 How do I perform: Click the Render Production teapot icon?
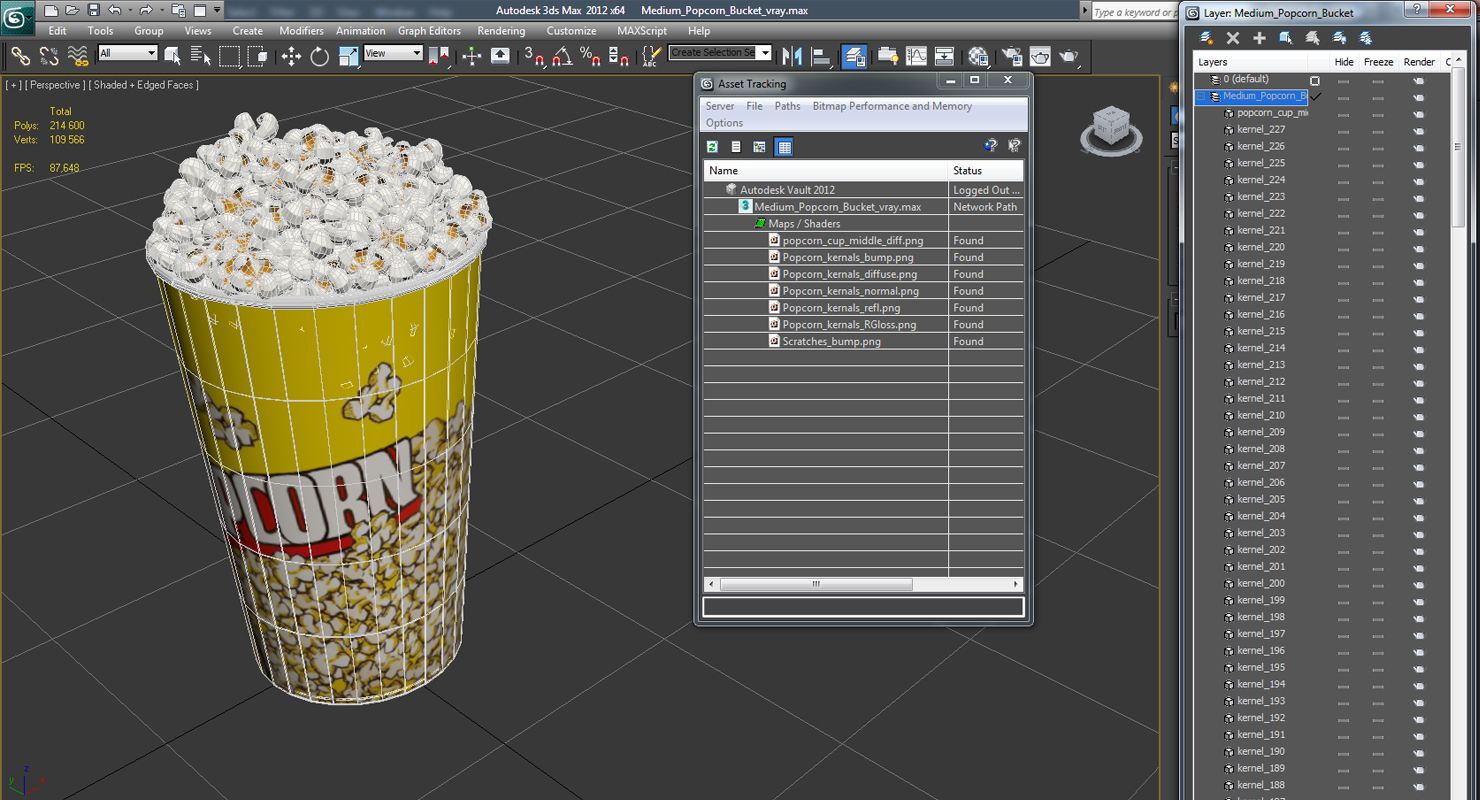coord(1069,56)
